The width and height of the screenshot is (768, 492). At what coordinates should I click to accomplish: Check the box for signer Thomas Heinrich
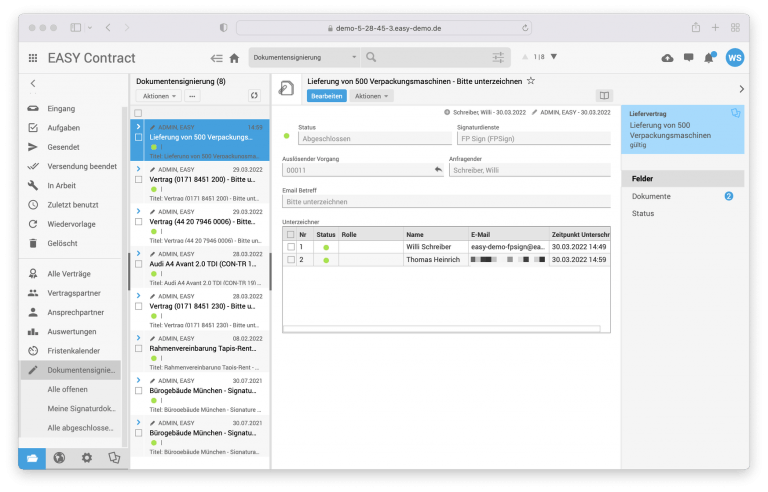pos(291,260)
